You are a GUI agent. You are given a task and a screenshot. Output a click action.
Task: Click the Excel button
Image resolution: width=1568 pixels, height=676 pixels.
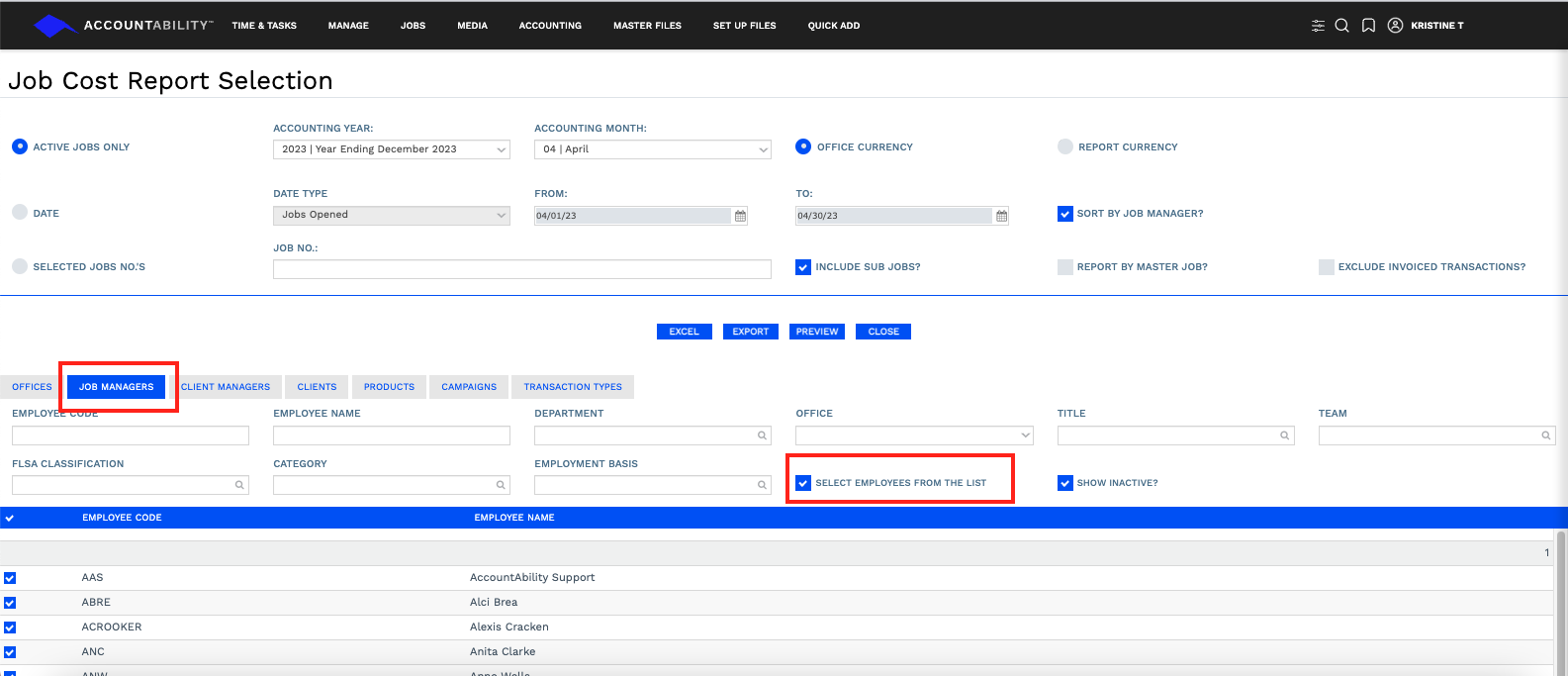point(684,332)
